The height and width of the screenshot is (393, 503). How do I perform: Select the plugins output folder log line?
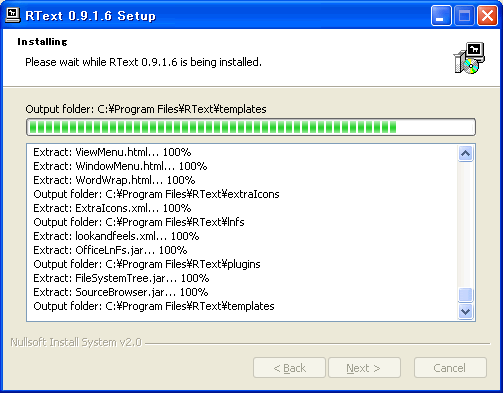(x=147, y=264)
